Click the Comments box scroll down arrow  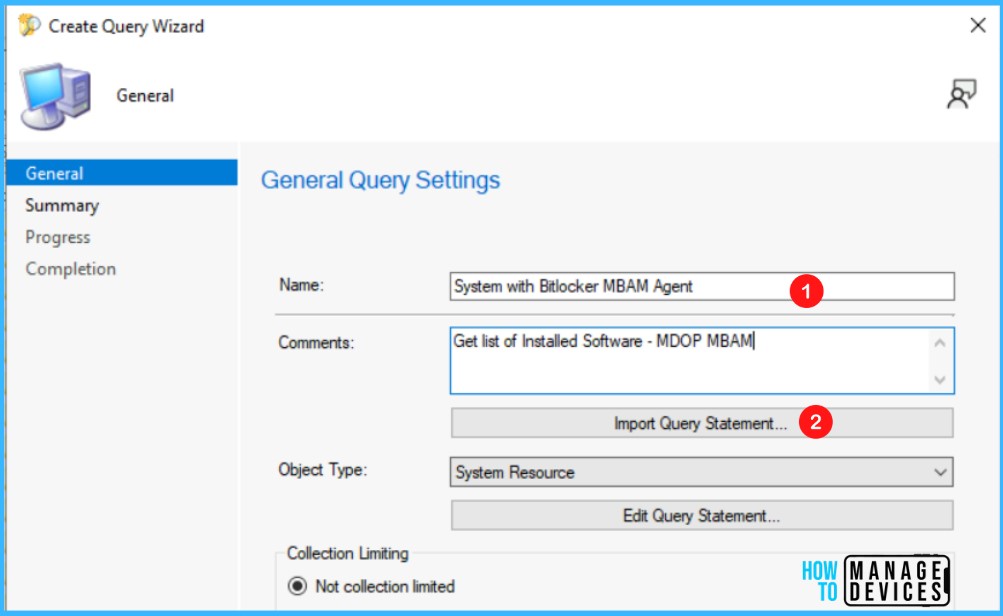coord(940,379)
